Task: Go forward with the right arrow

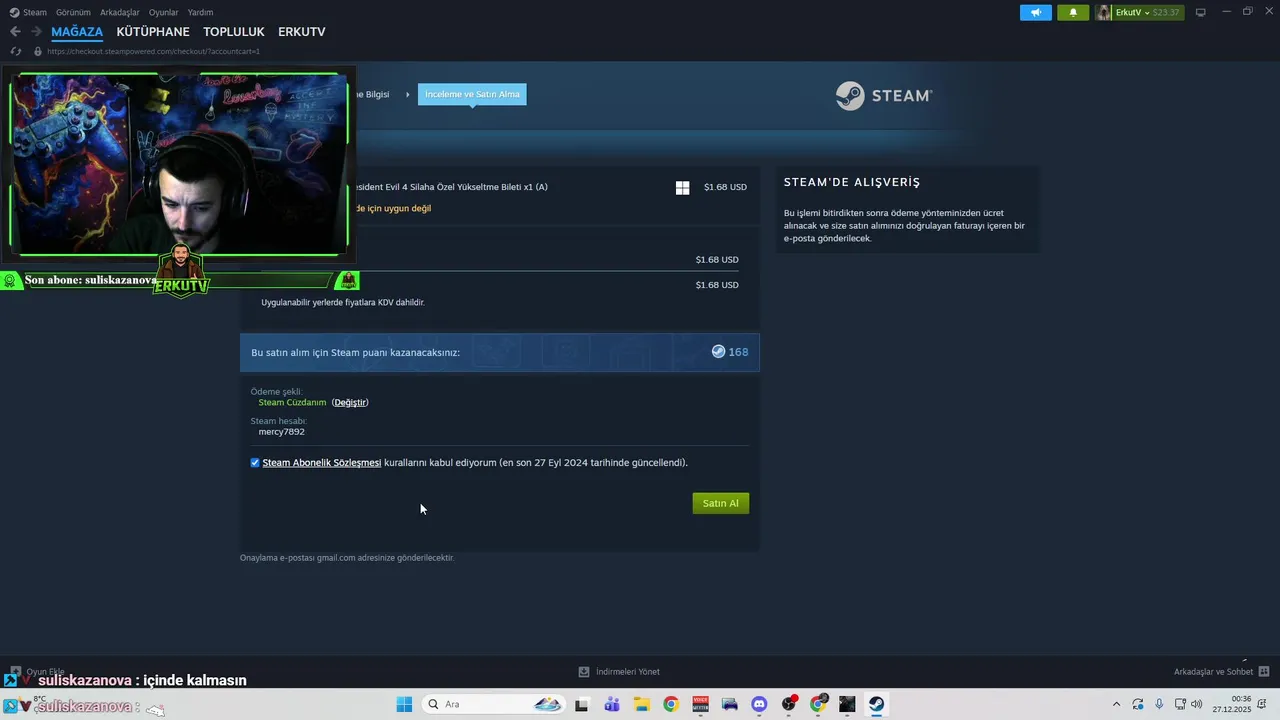Action: coord(36,32)
